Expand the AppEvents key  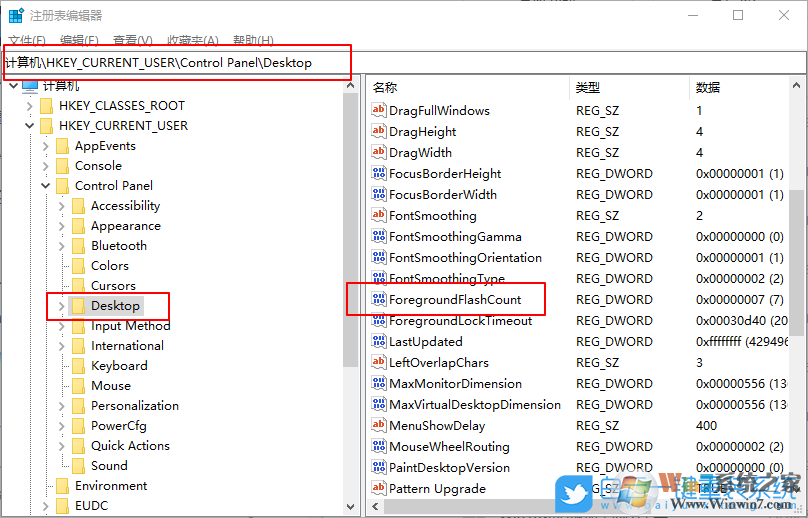pyautogui.click(x=46, y=146)
